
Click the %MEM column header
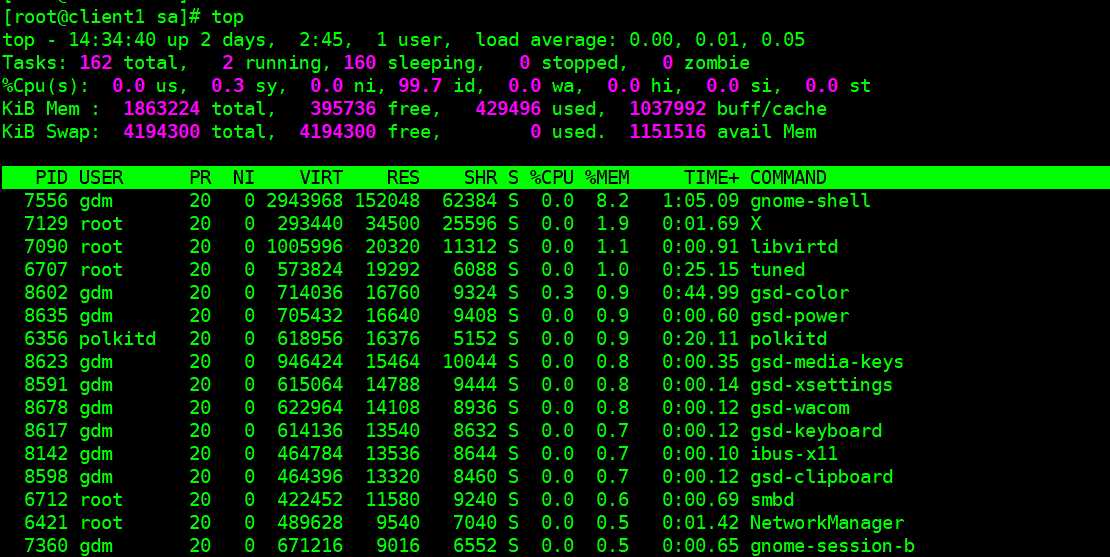pos(607,178)
